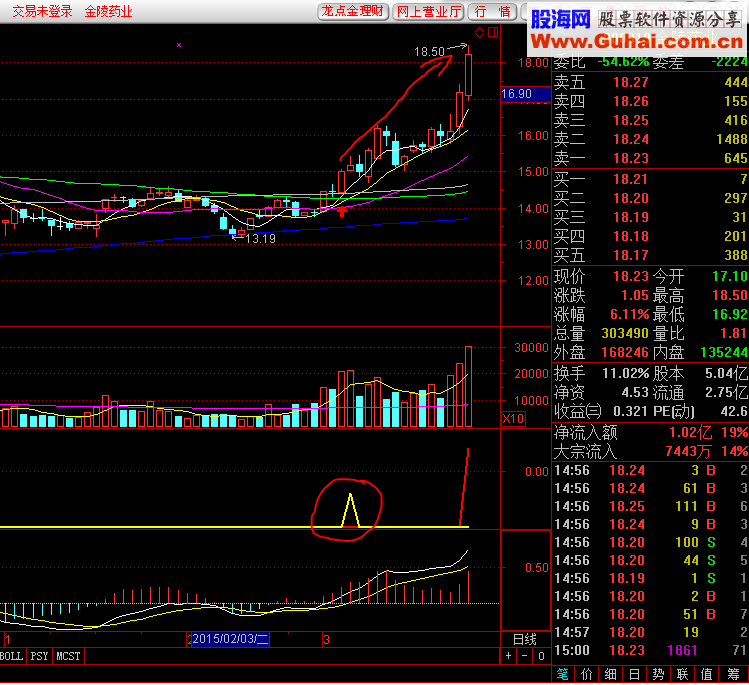
Task: Click the 委比 value -54.62%
Action: point(623,62)
